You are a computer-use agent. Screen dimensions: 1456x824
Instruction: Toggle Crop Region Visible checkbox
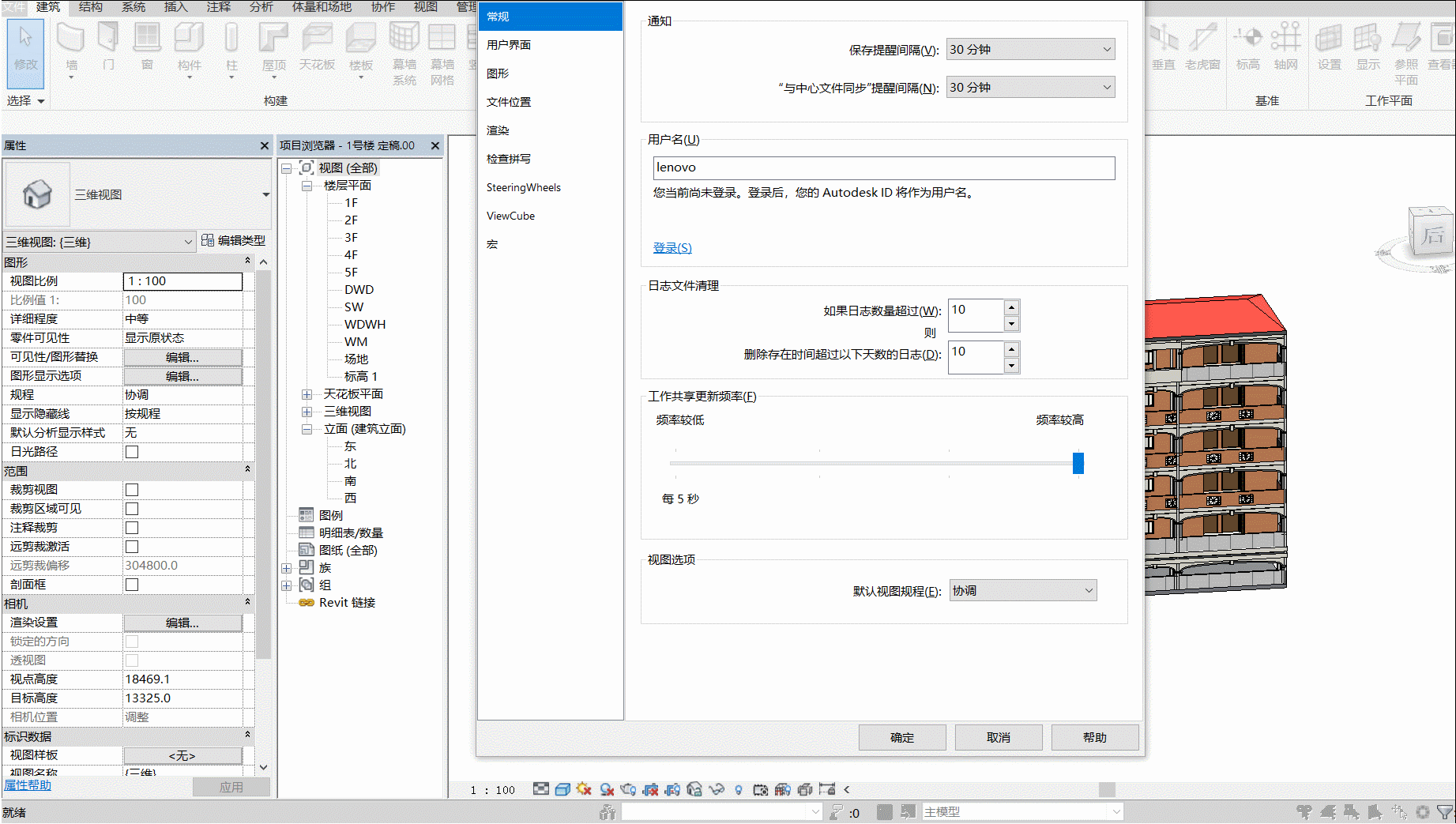(x=132, y=509)
